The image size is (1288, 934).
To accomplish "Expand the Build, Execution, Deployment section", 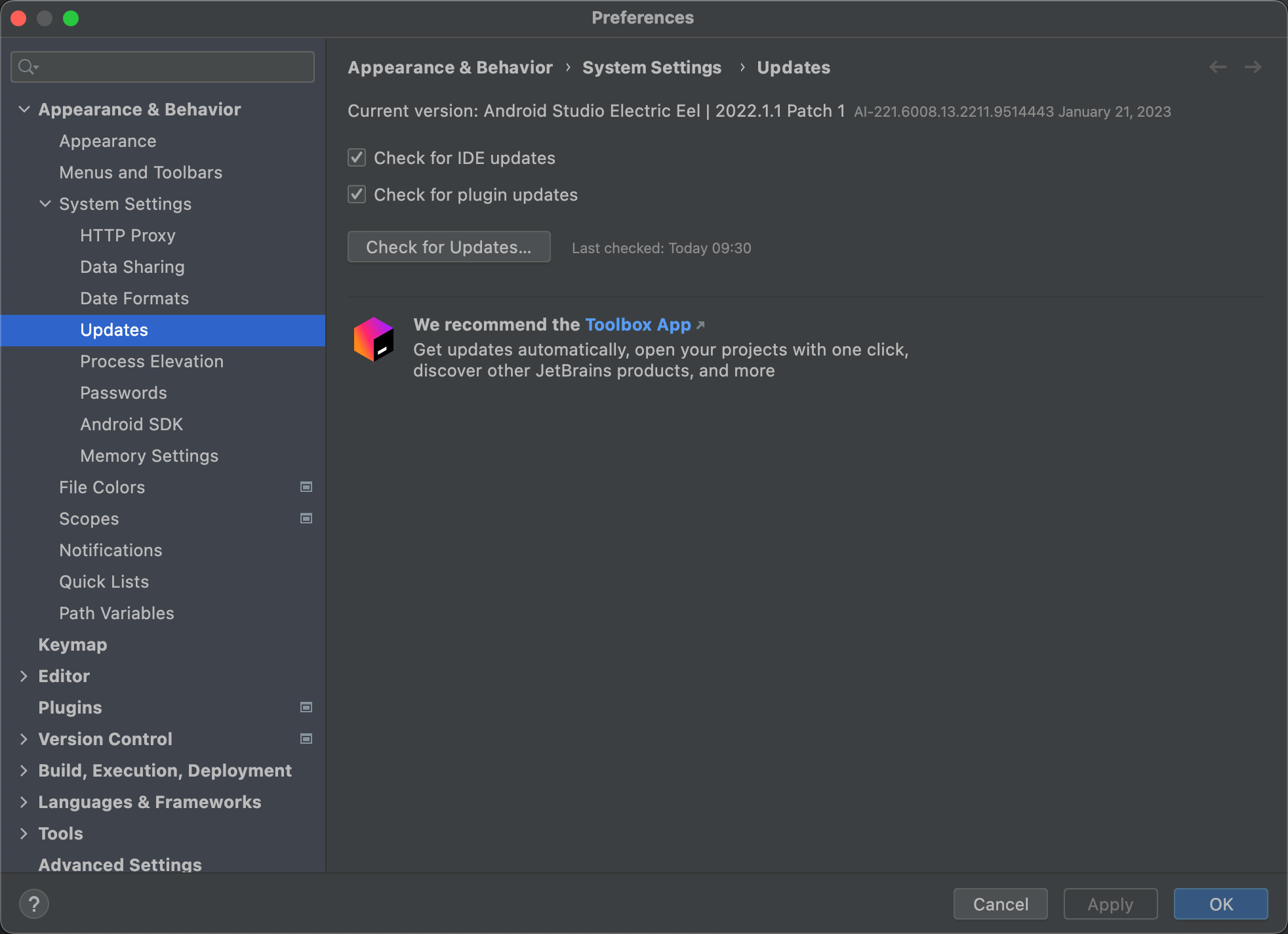I will [x=22, y=770].
